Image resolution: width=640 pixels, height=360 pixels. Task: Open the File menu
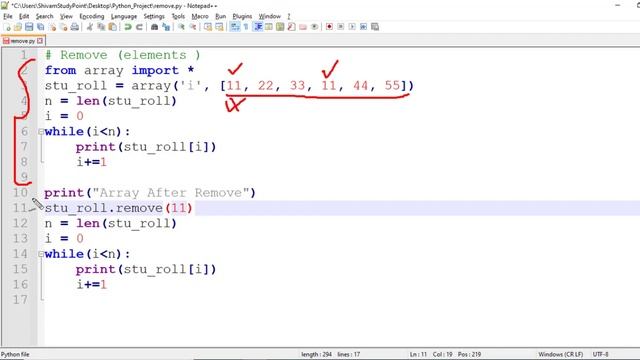8,16
